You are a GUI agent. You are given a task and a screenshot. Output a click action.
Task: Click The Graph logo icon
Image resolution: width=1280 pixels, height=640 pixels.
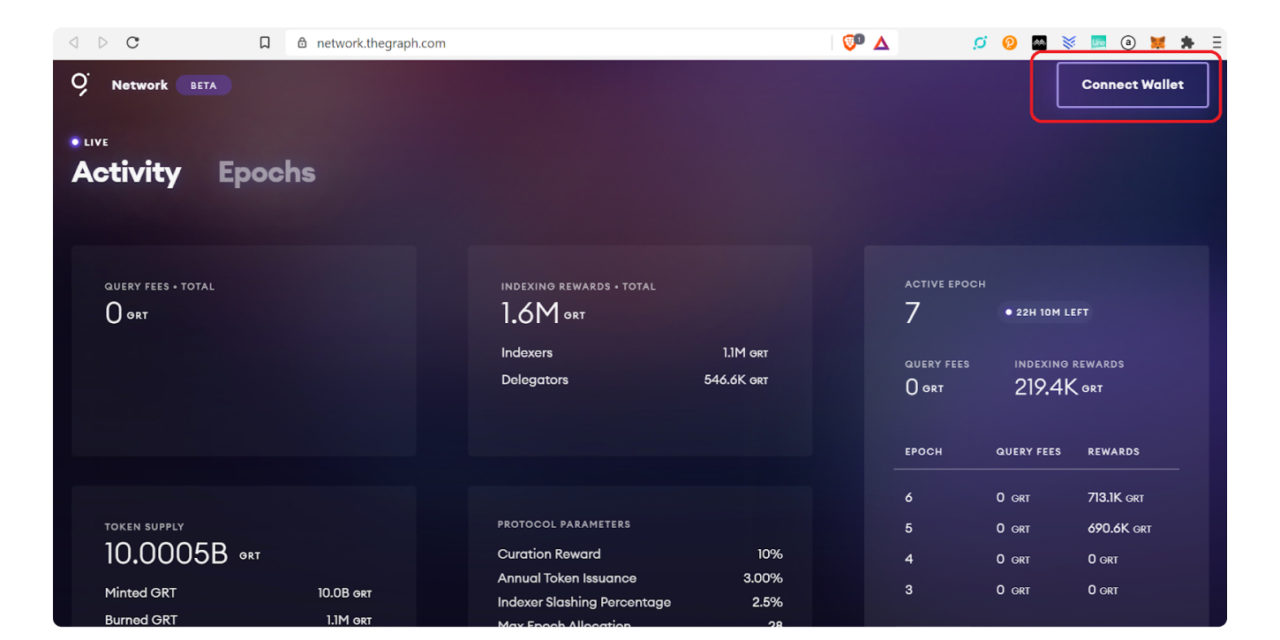(x=81, y=84)
